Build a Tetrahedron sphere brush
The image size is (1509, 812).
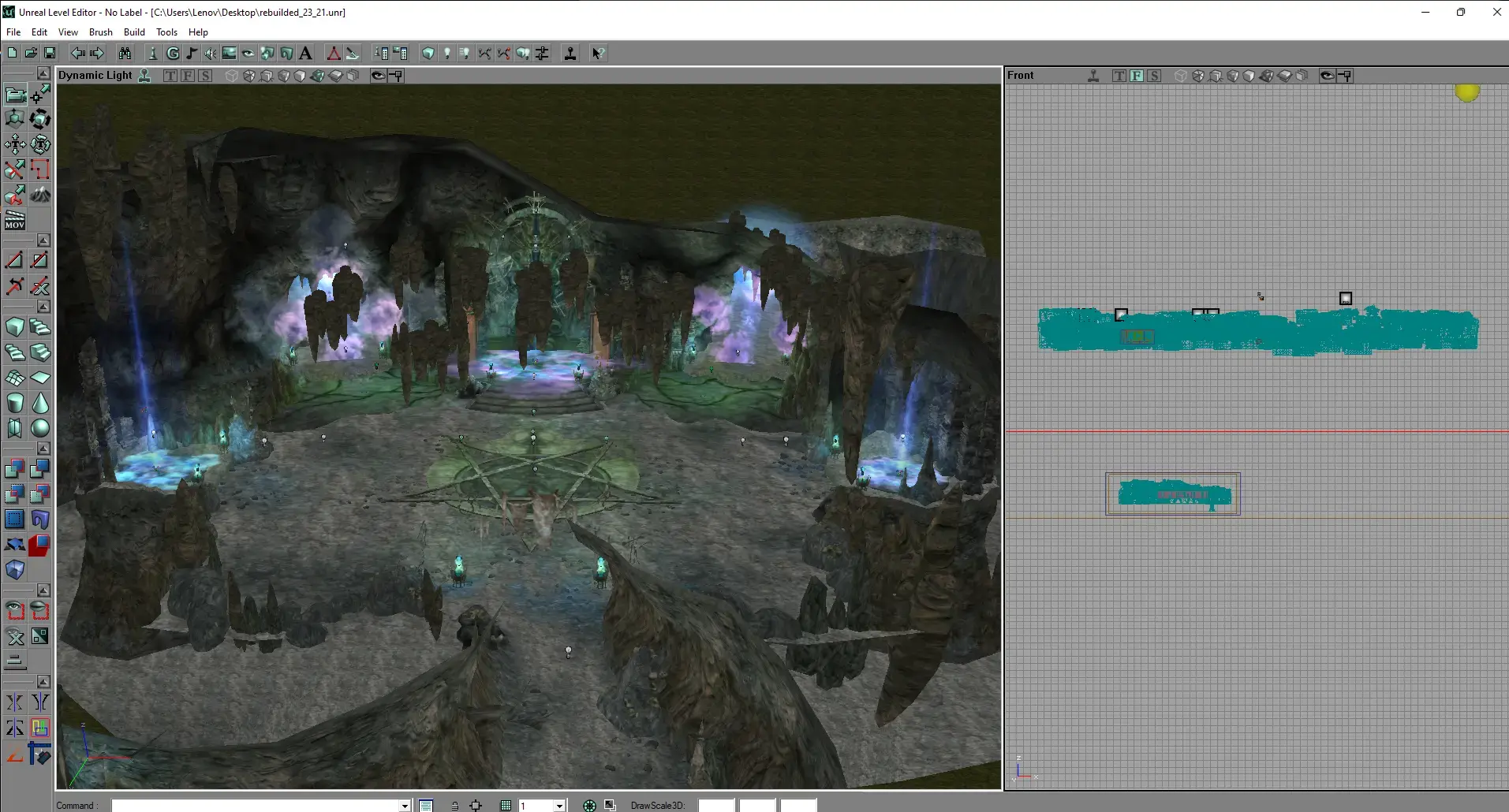(40, 428)
